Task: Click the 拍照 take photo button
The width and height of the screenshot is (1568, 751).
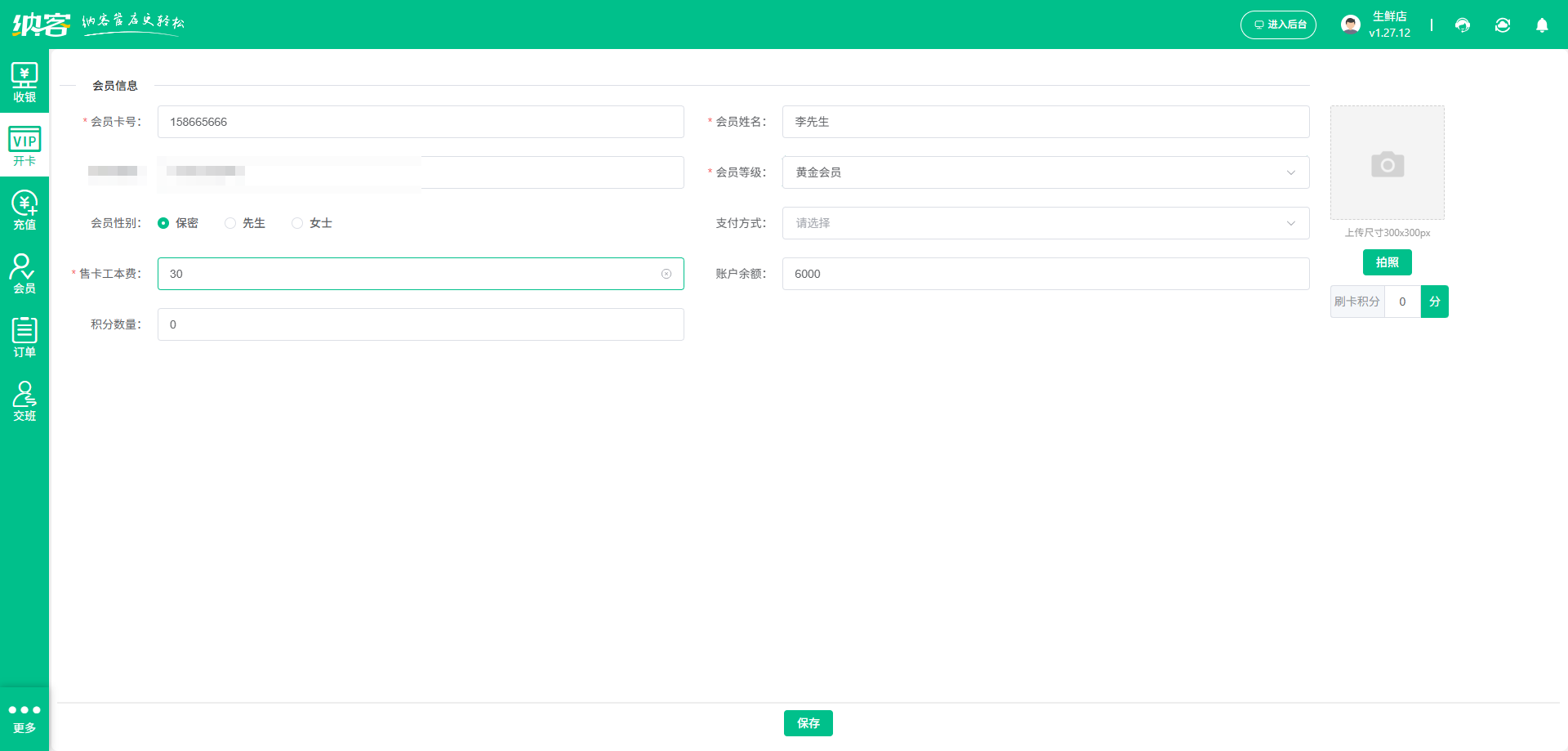Action: pyautogui.click(x=1387, y=262)
